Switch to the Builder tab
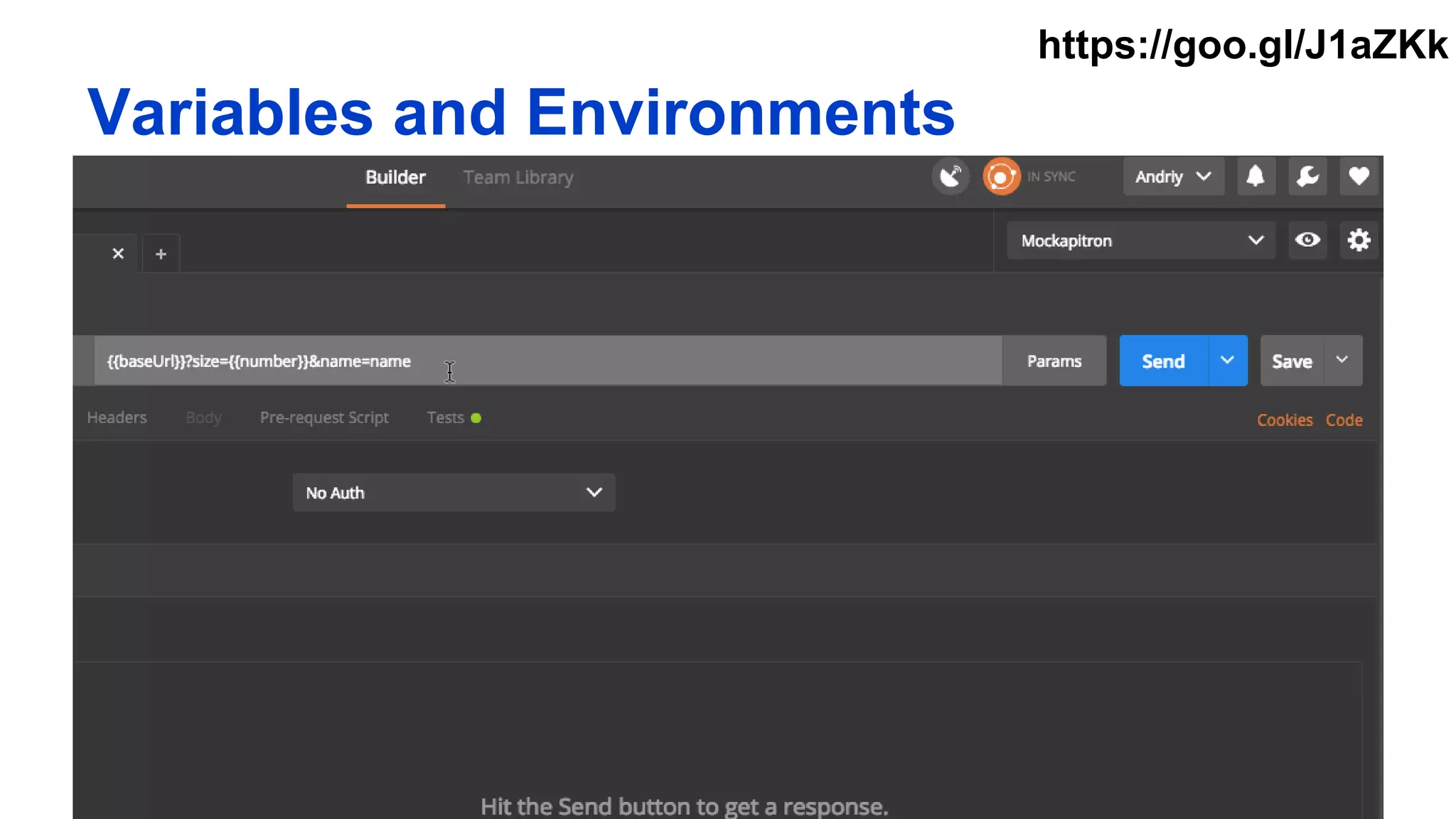1456x819 pixels. [395, 178]
